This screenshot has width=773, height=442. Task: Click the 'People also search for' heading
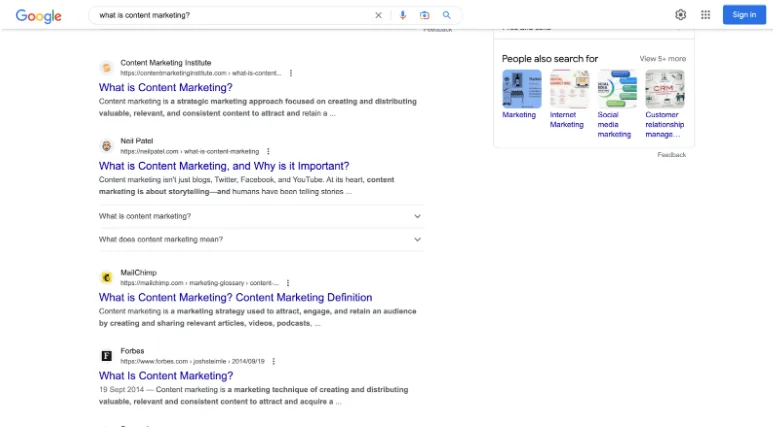point(550,59)
